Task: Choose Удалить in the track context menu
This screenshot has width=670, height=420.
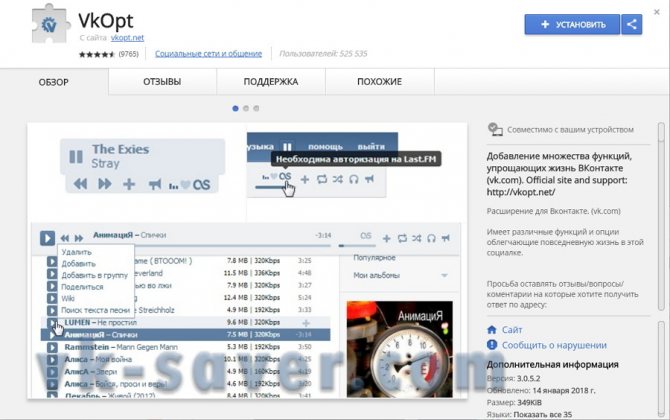Action: 76,252
